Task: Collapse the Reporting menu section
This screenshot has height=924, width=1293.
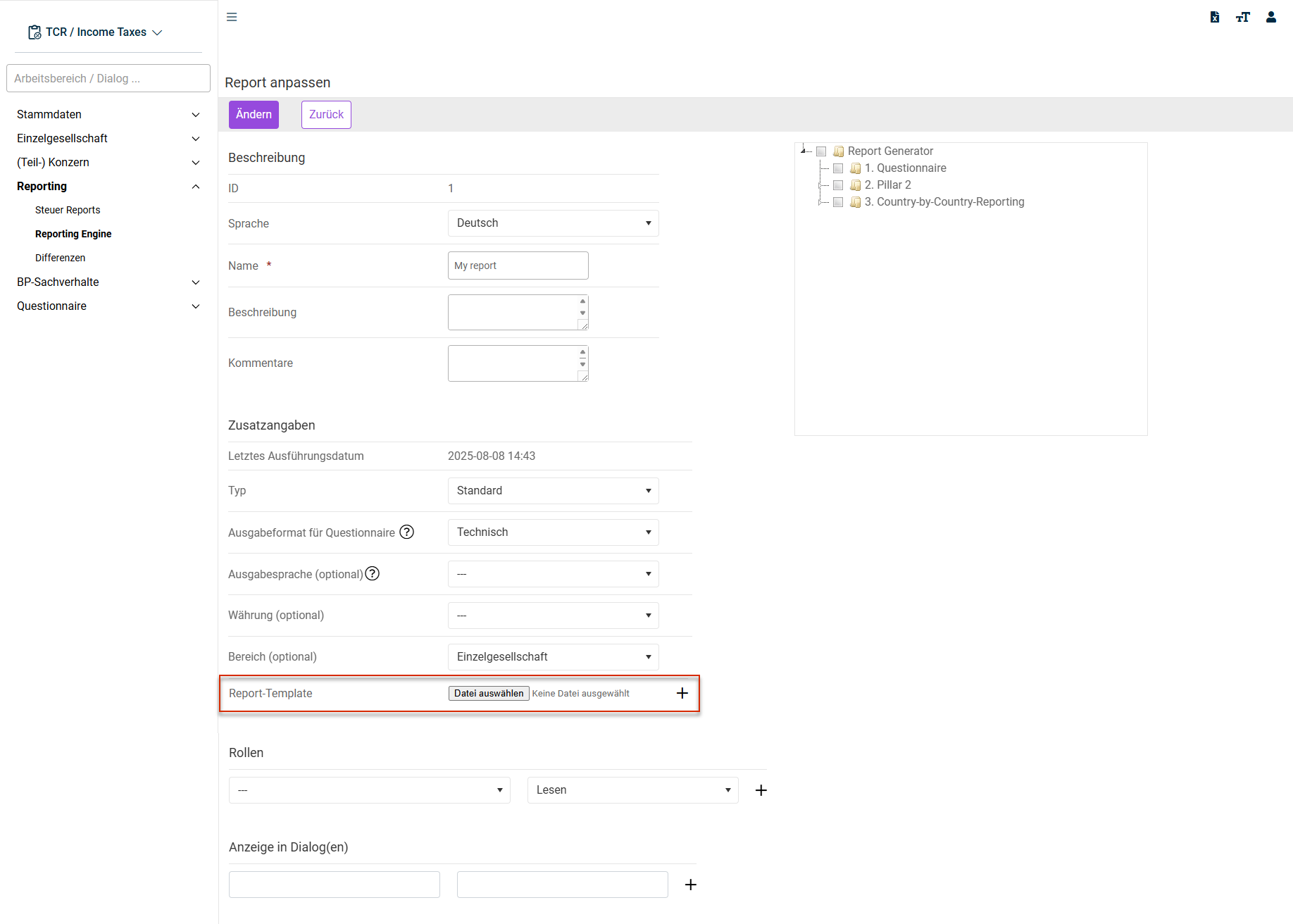Action: click(108, 186)
